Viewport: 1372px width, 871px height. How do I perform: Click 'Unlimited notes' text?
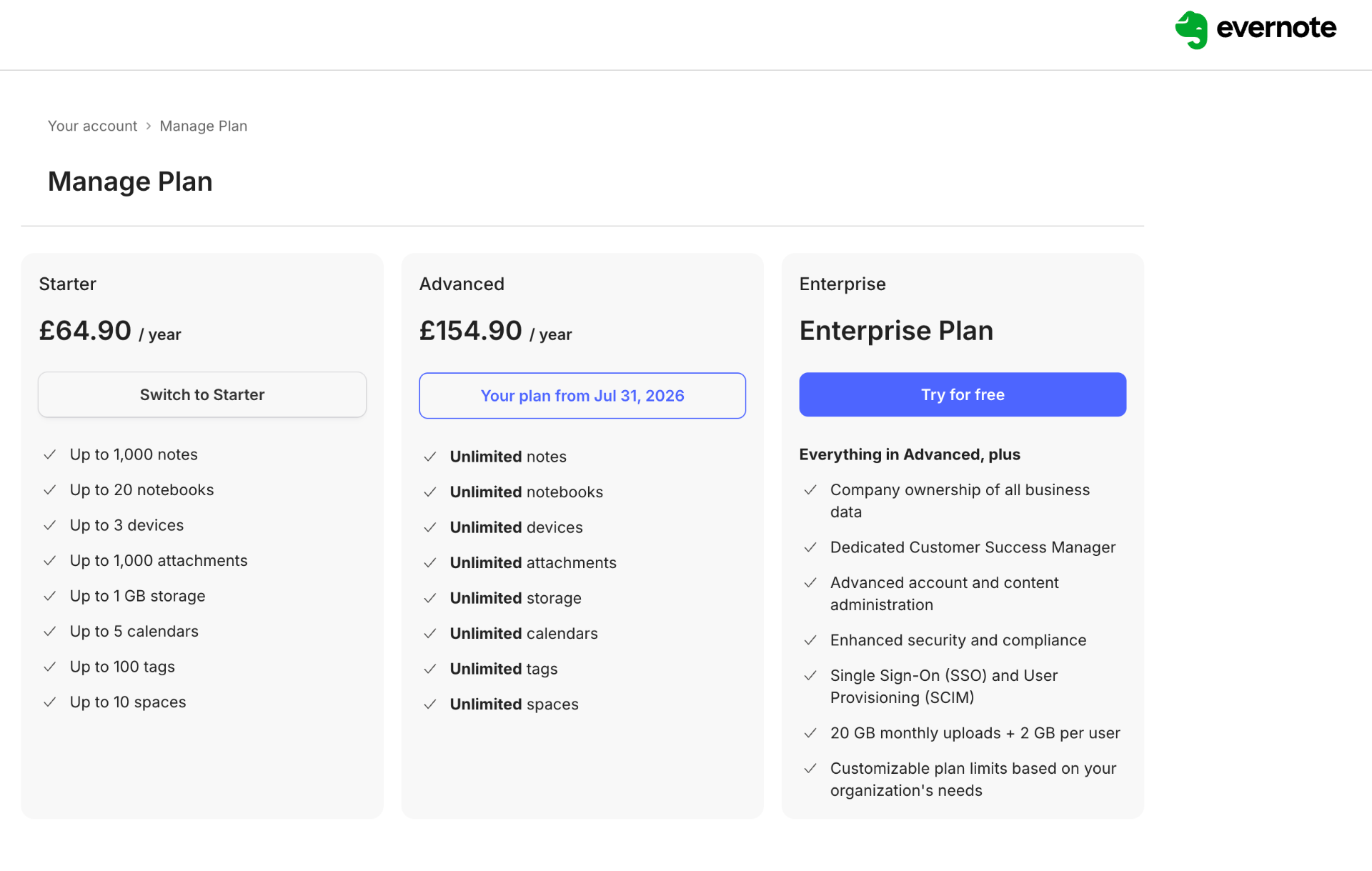[x=508, y=457]
